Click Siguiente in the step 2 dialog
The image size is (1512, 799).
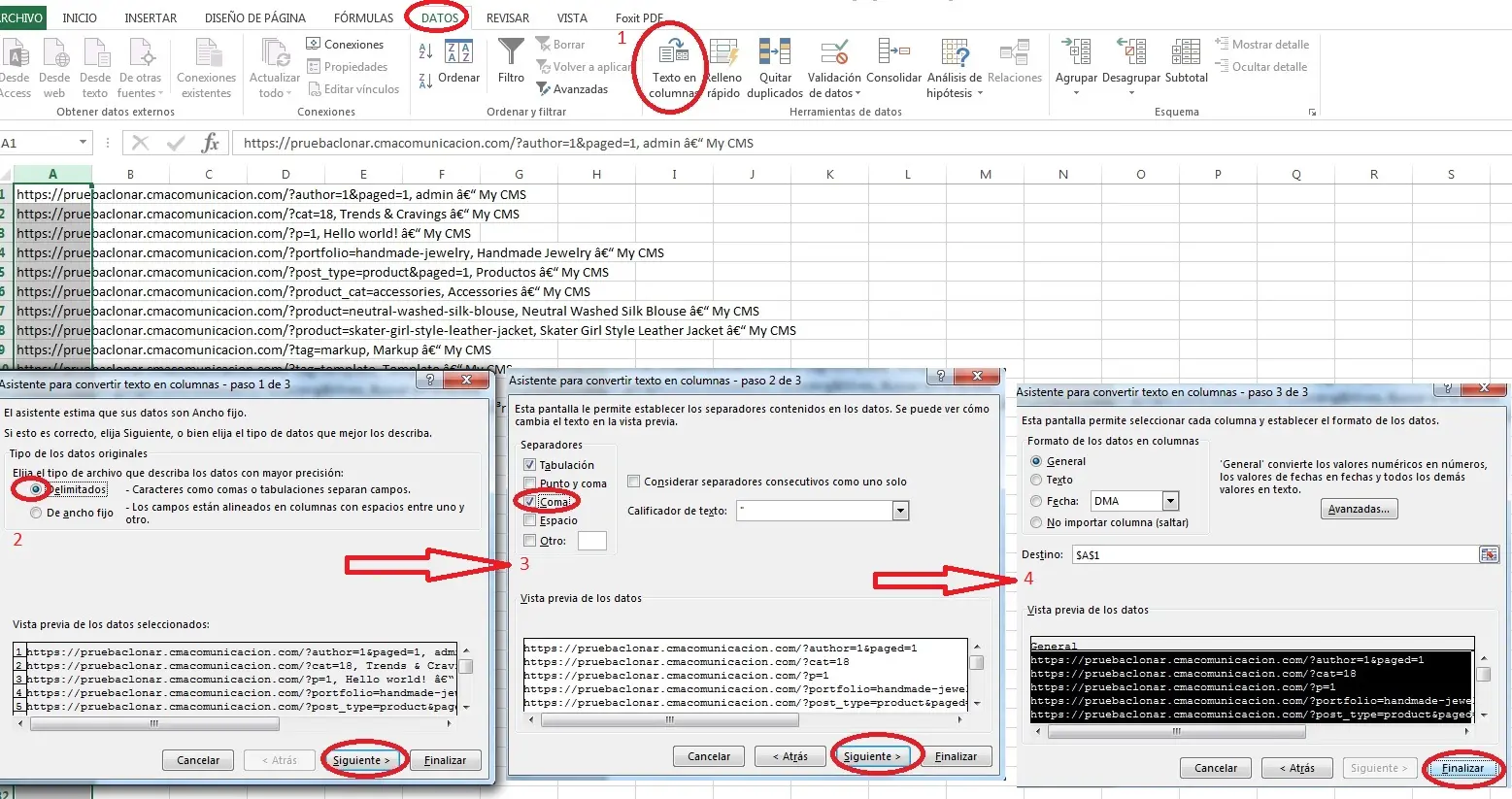click(x=871, y=756)
